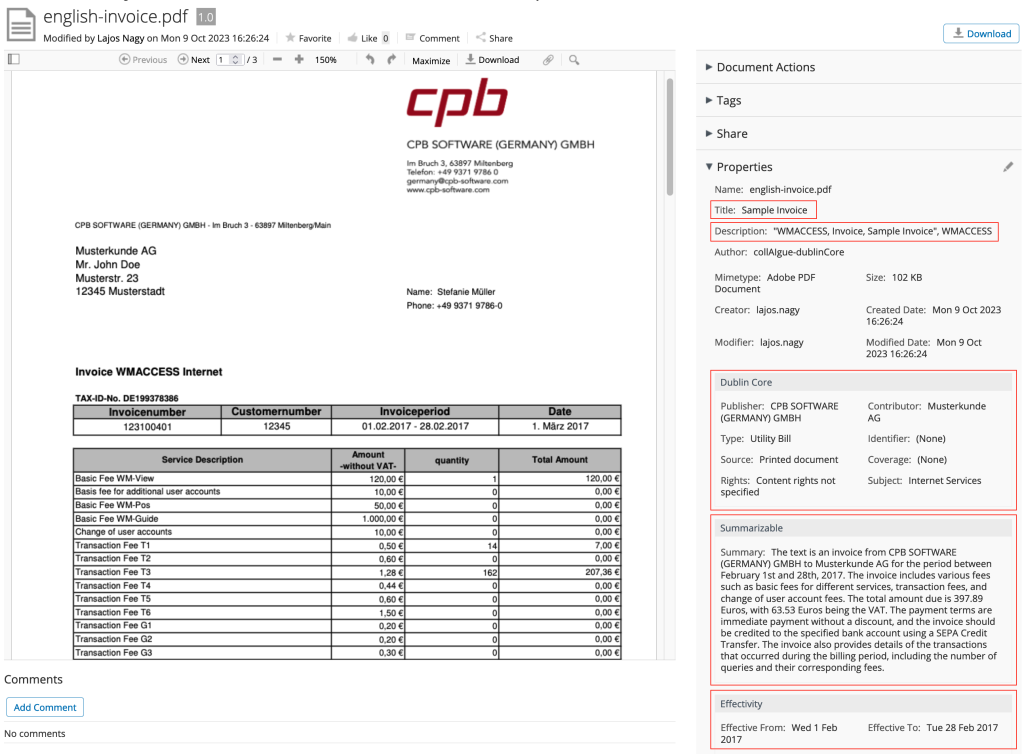1024x754 pixels.
Task: Edit properties with the pencil icon
Action: point(1008,167)
